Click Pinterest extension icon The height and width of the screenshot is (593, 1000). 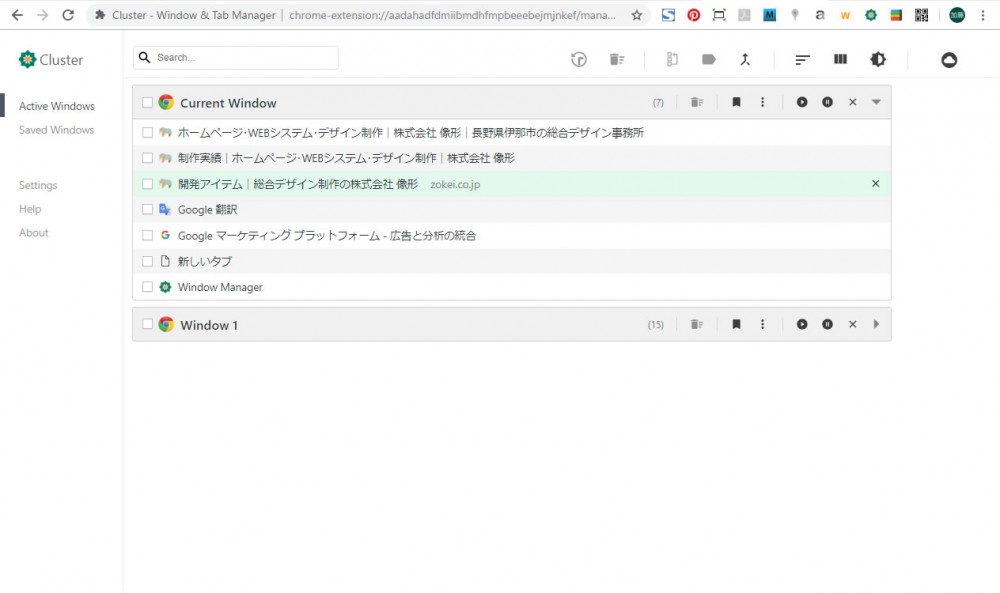[x=693, y=15]
